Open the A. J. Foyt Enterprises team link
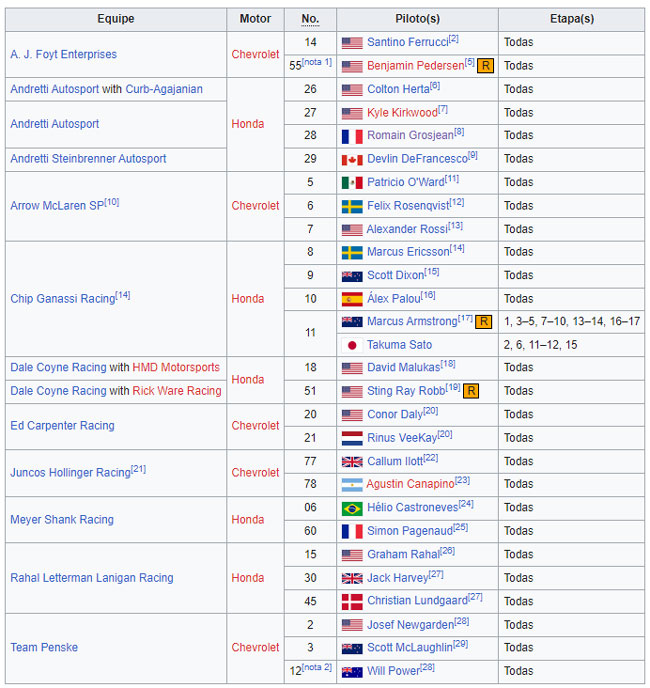 (x=64, y=54)
